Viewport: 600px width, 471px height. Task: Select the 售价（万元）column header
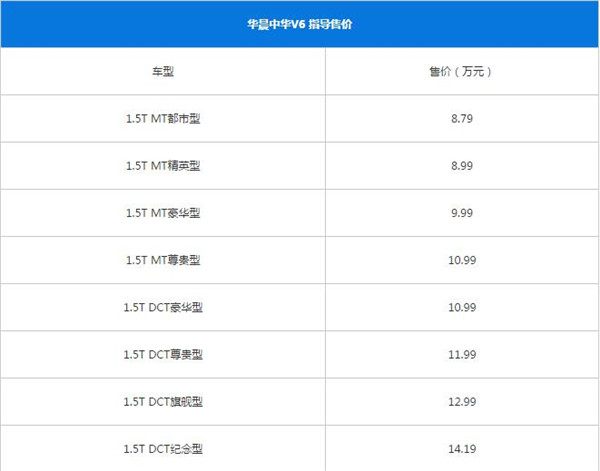462,72
